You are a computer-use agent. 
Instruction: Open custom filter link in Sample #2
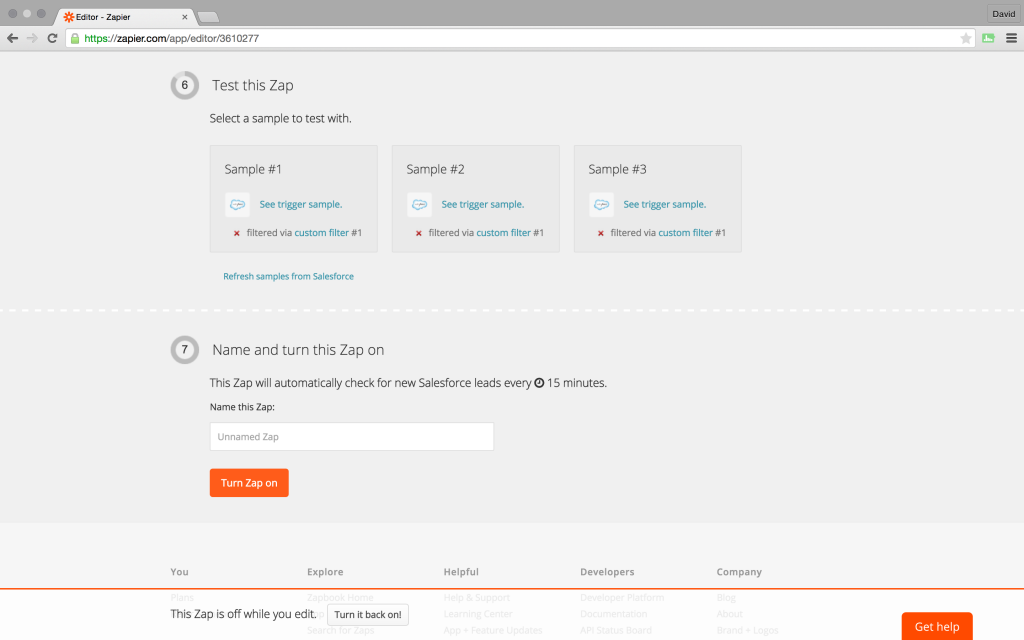[x=504, y=232]
